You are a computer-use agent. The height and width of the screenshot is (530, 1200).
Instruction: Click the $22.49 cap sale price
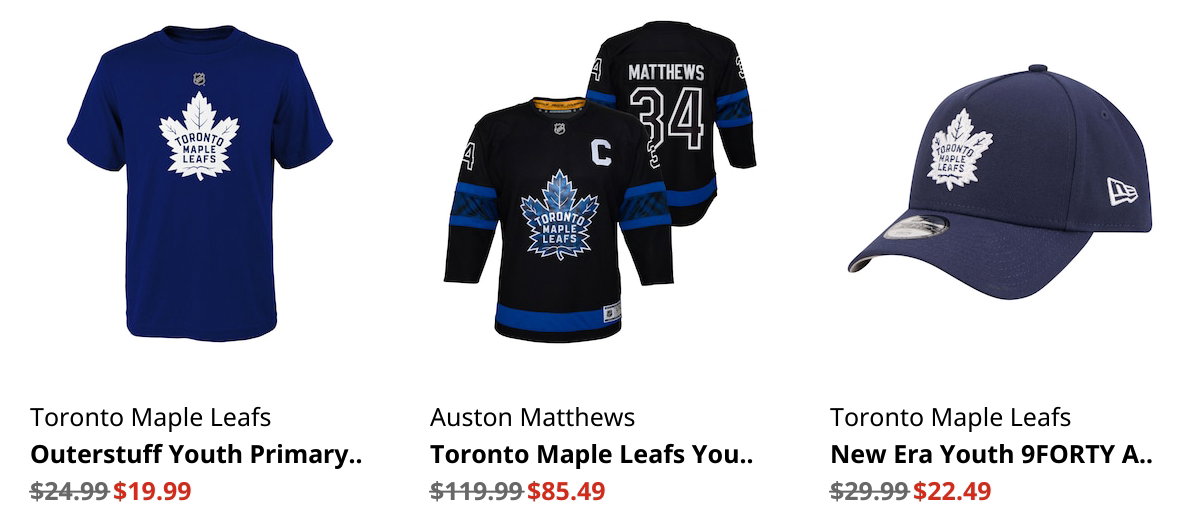[952, 492]
